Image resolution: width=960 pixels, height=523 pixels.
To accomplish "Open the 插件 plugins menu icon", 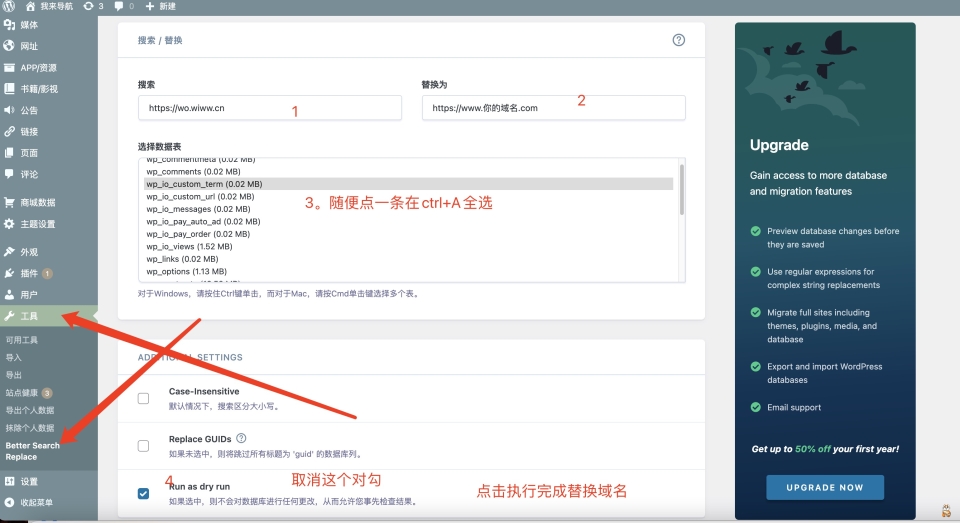I will [x=9, y=273].
